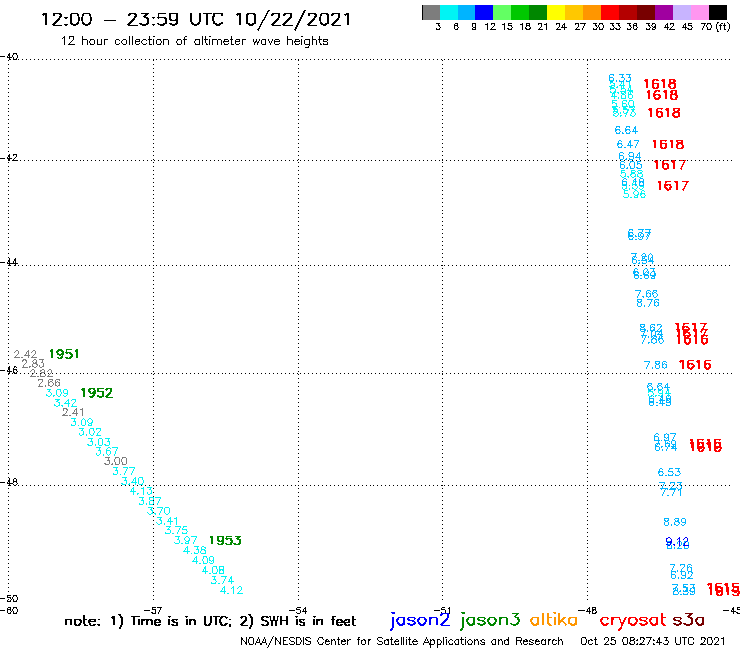Click the red 1618 label beside 6.47
This screenshot has width=740, height=650.
(668, 144)
